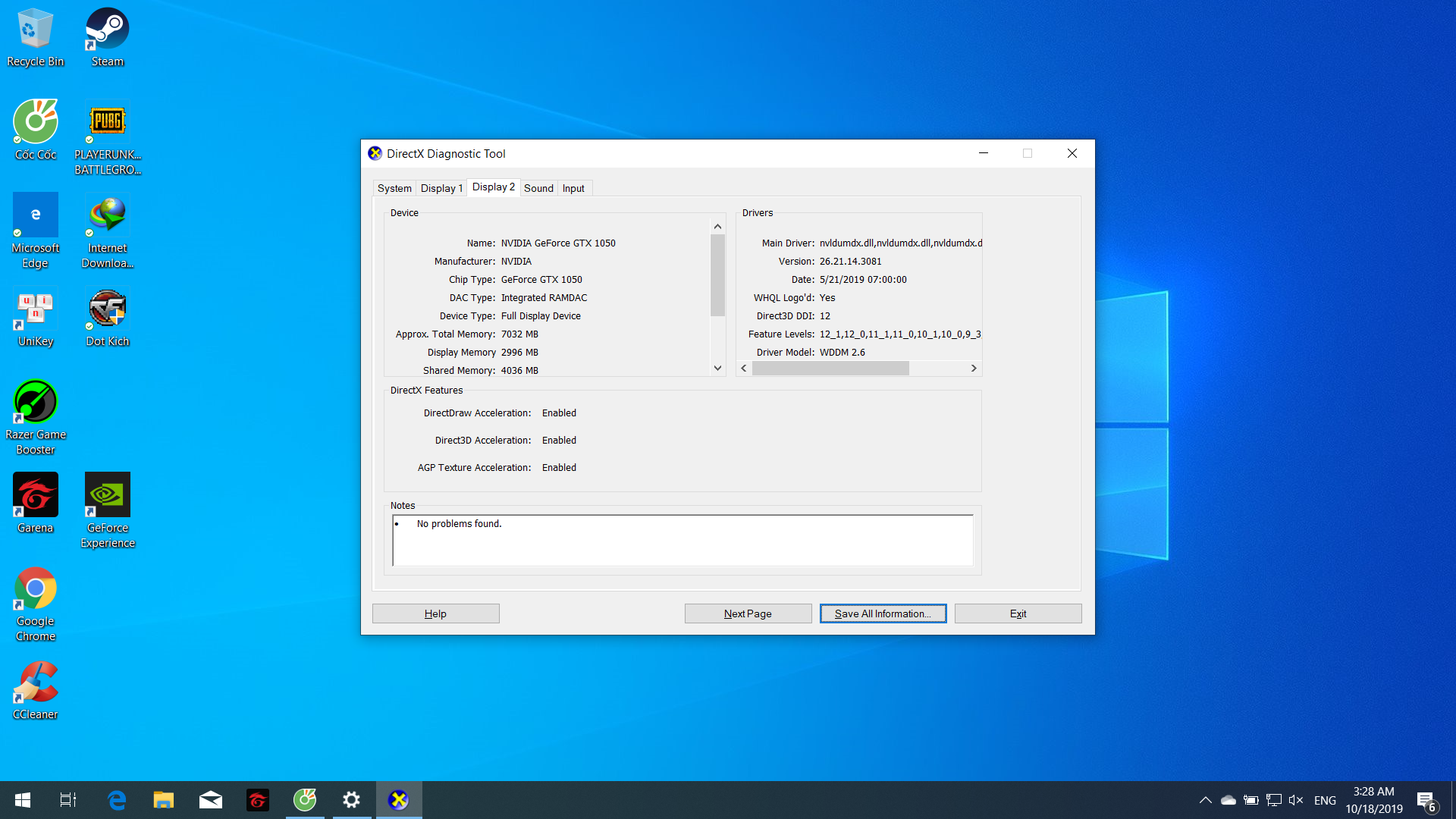Open the notification Action Center
1456x819 pixels.
(1426, 801)
